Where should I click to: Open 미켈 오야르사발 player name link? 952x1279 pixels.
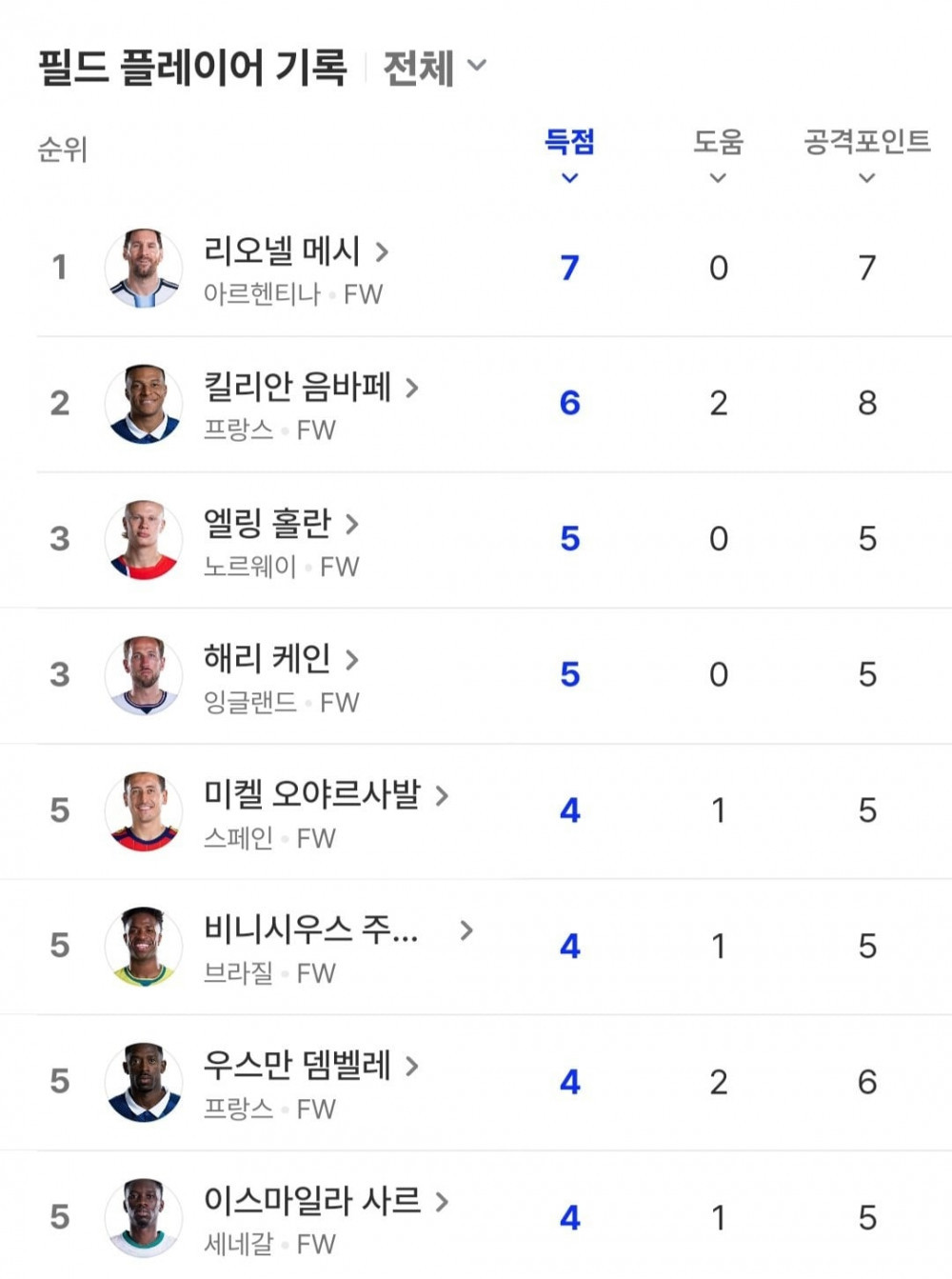click(x=312, y=793)
